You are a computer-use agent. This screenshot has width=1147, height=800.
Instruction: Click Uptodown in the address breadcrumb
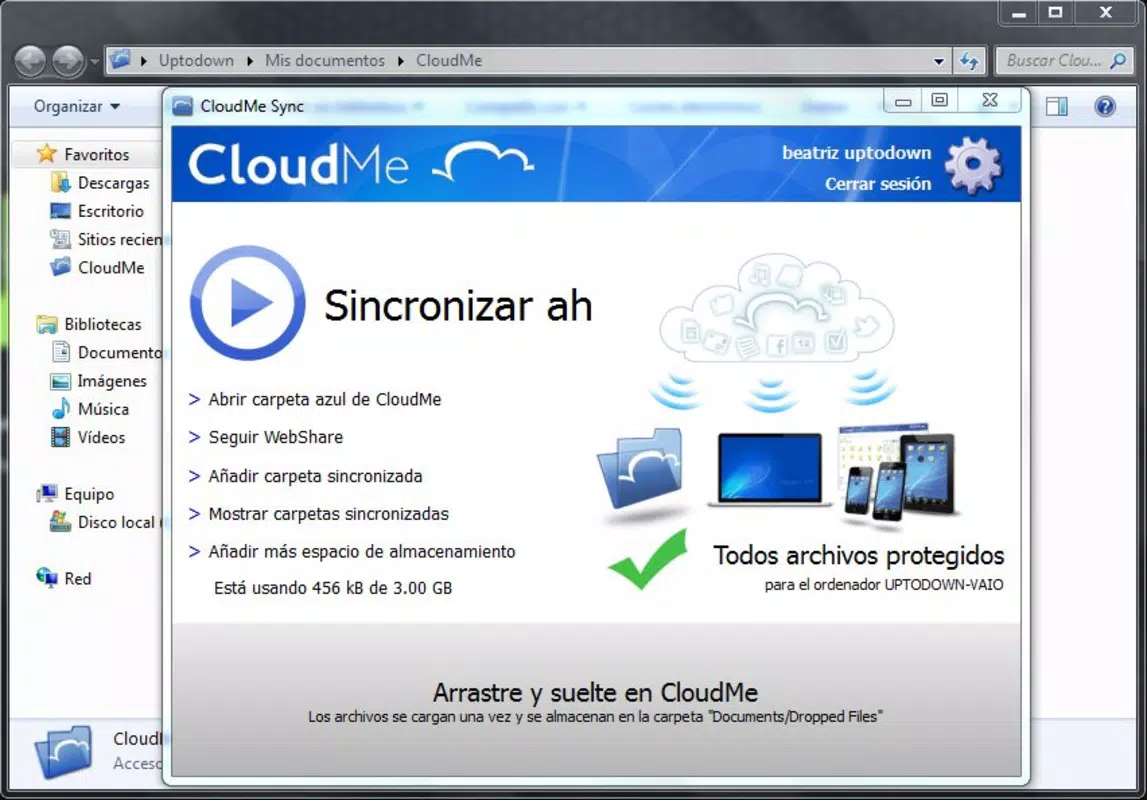(196, 61)
